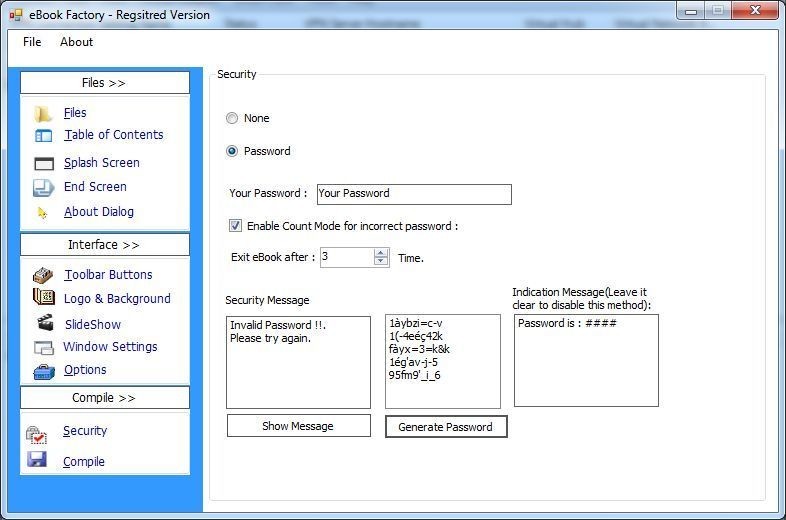Click the Compile floppy disk icon

pyautogui.click(x=37, y=459)
